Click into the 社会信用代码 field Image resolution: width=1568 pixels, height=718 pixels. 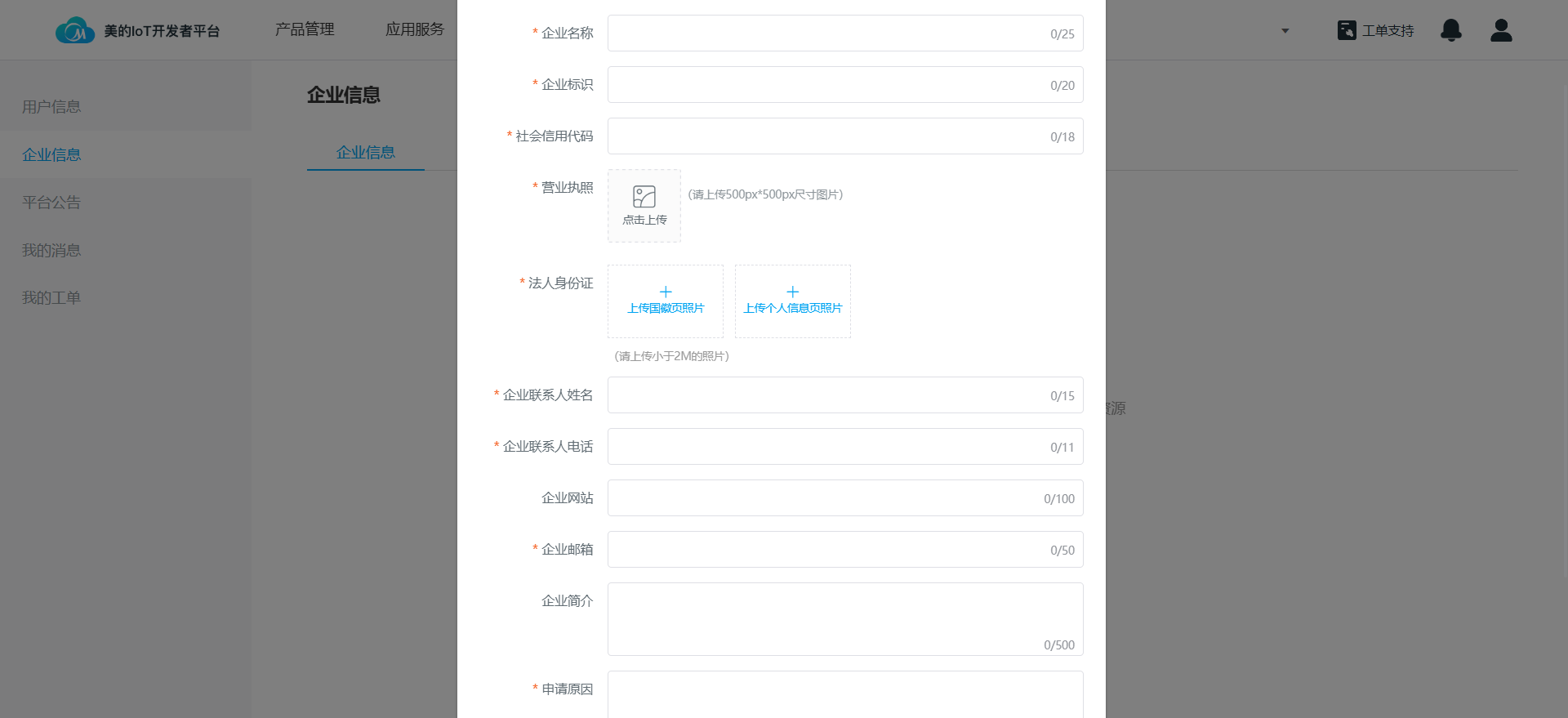click(825, 136)
